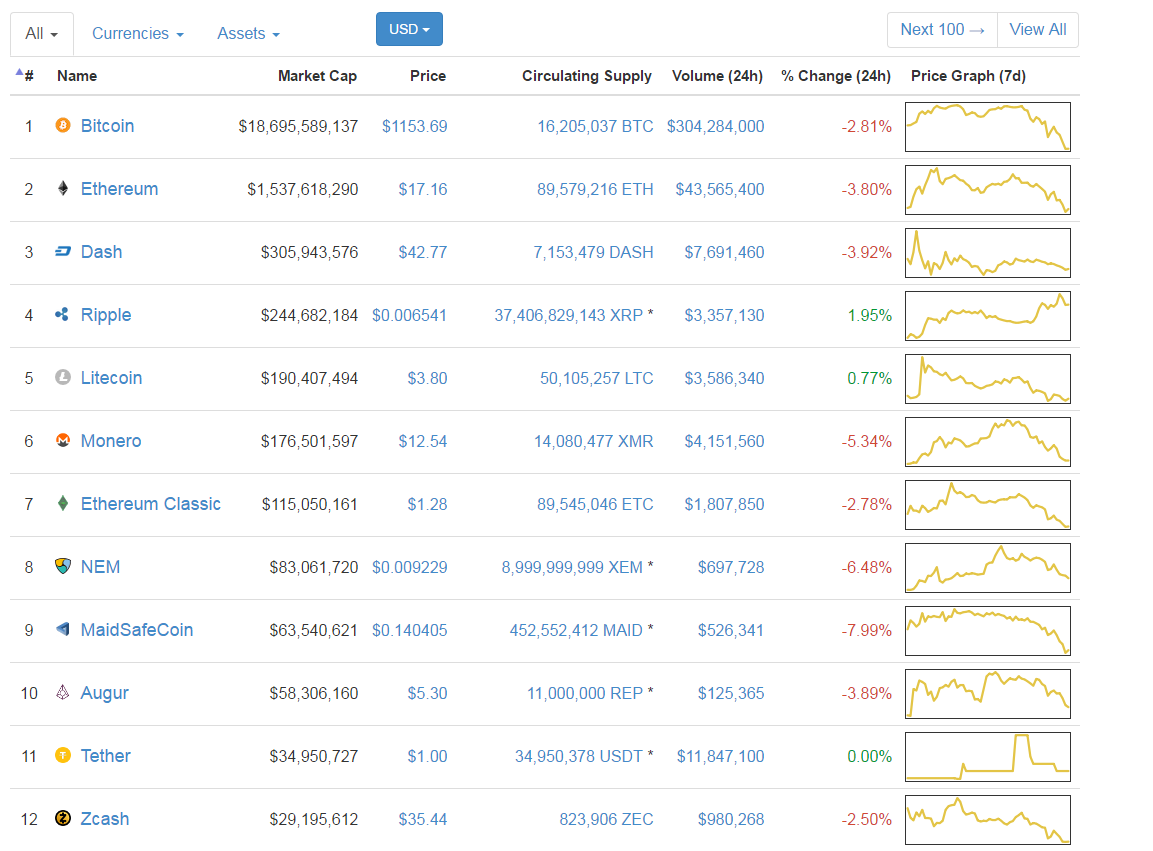Click the Ripple logo icon
The height and width of the screenshot is (851, 1153).
point(63,314)
